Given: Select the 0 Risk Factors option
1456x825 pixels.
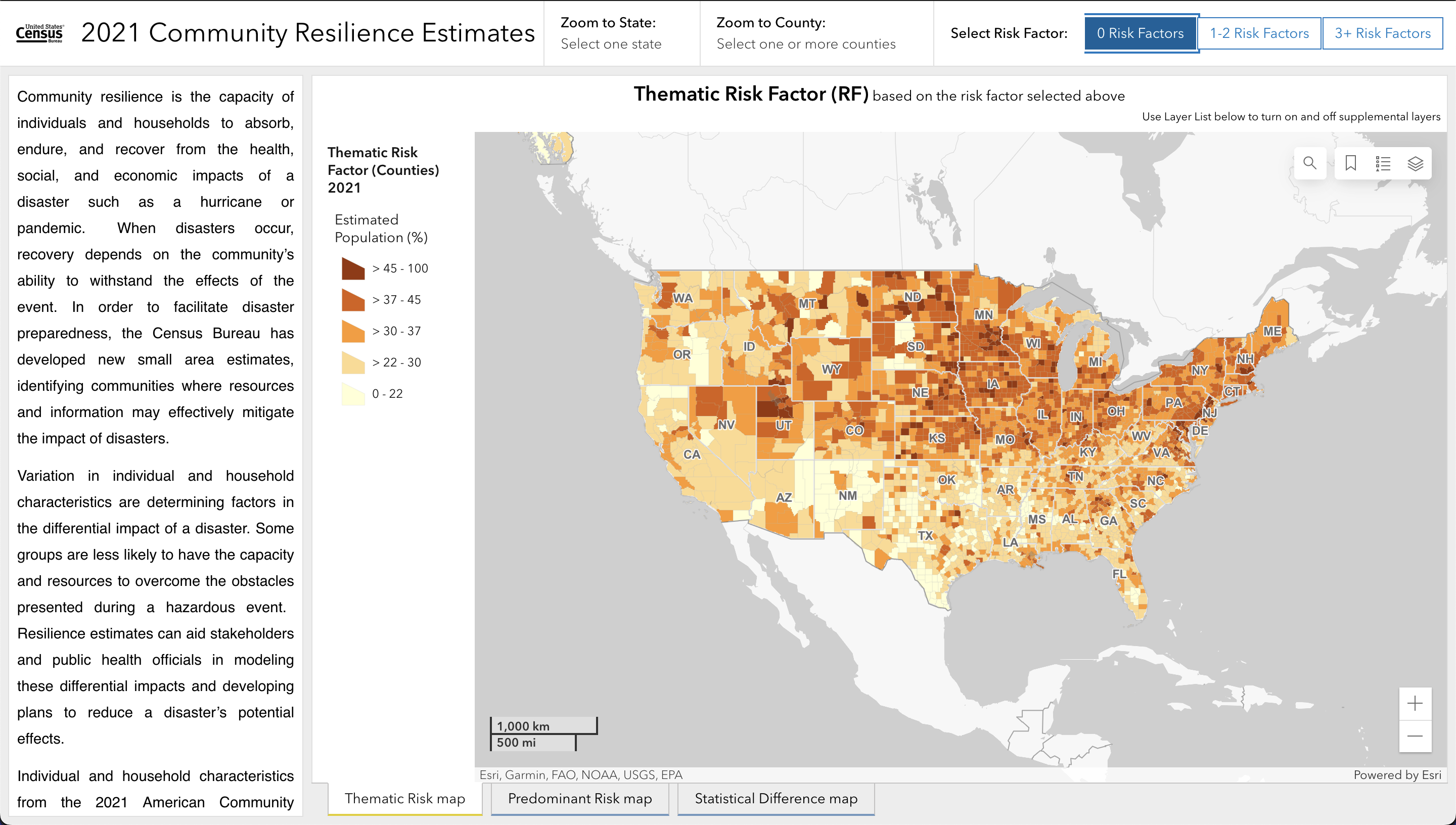Looking at the screenshot, I should coord(1140,33).
